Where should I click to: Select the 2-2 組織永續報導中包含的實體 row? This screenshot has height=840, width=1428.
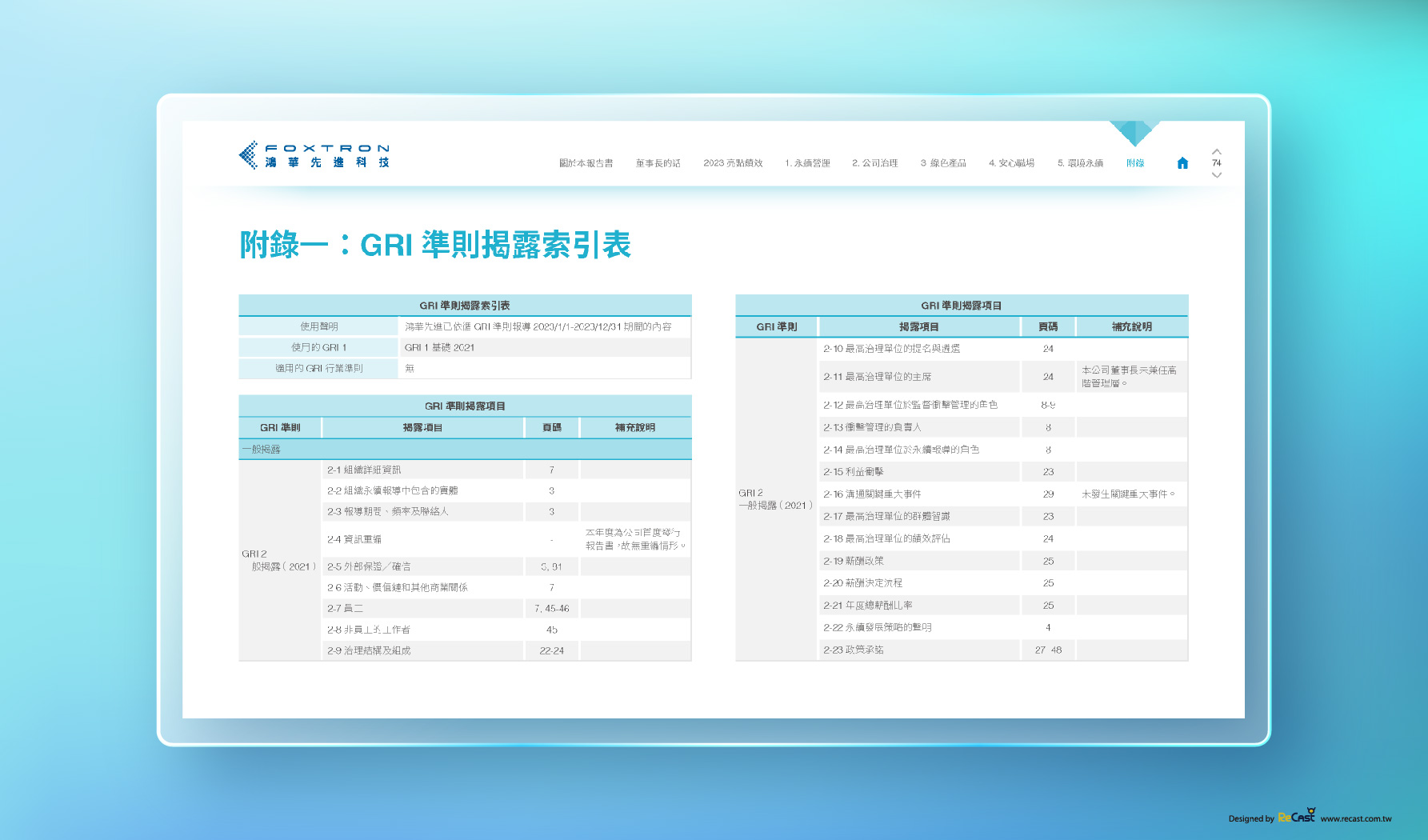[x=506, y=490]
